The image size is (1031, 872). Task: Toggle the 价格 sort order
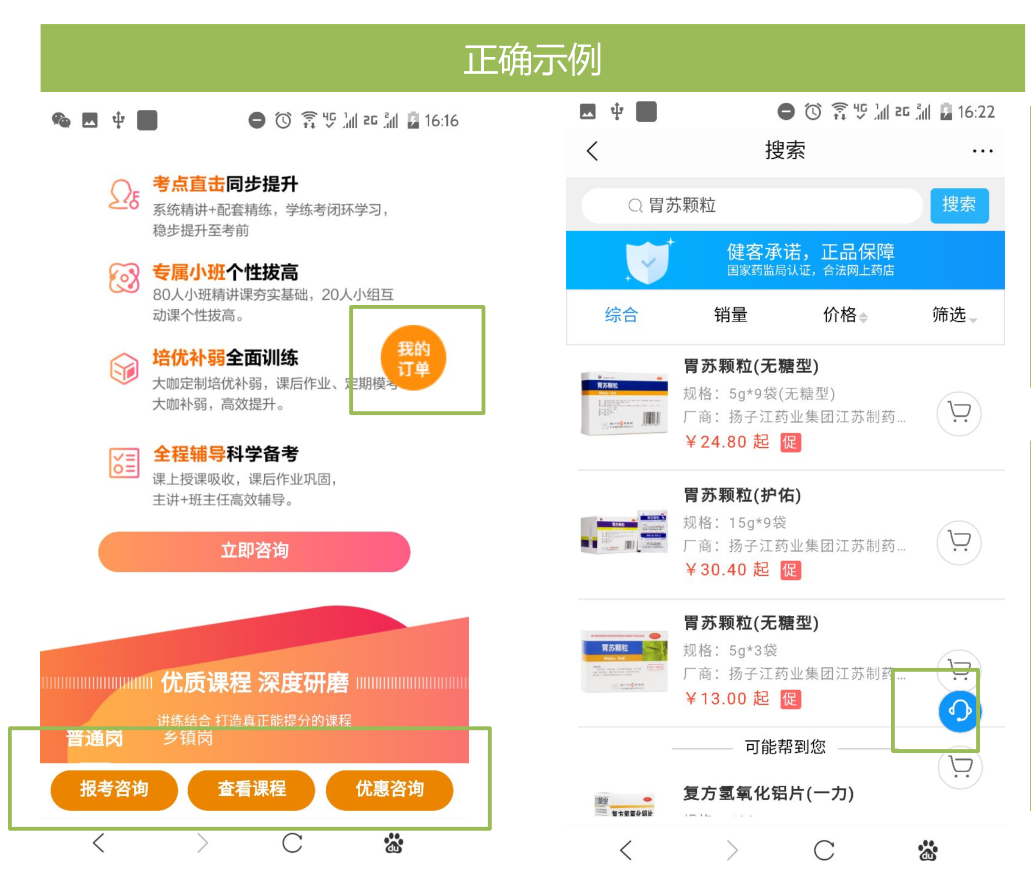pyautogui.click(x=845, y=315)
